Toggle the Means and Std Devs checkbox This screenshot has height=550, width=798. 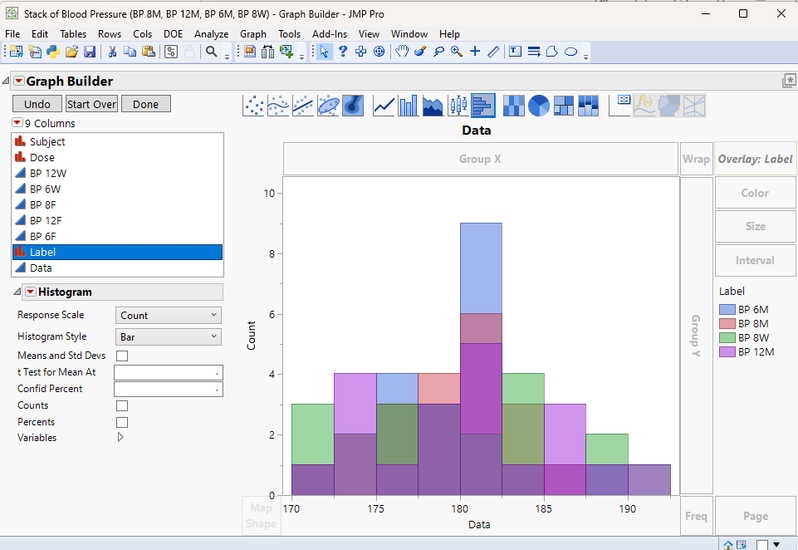tap(122, 356)
